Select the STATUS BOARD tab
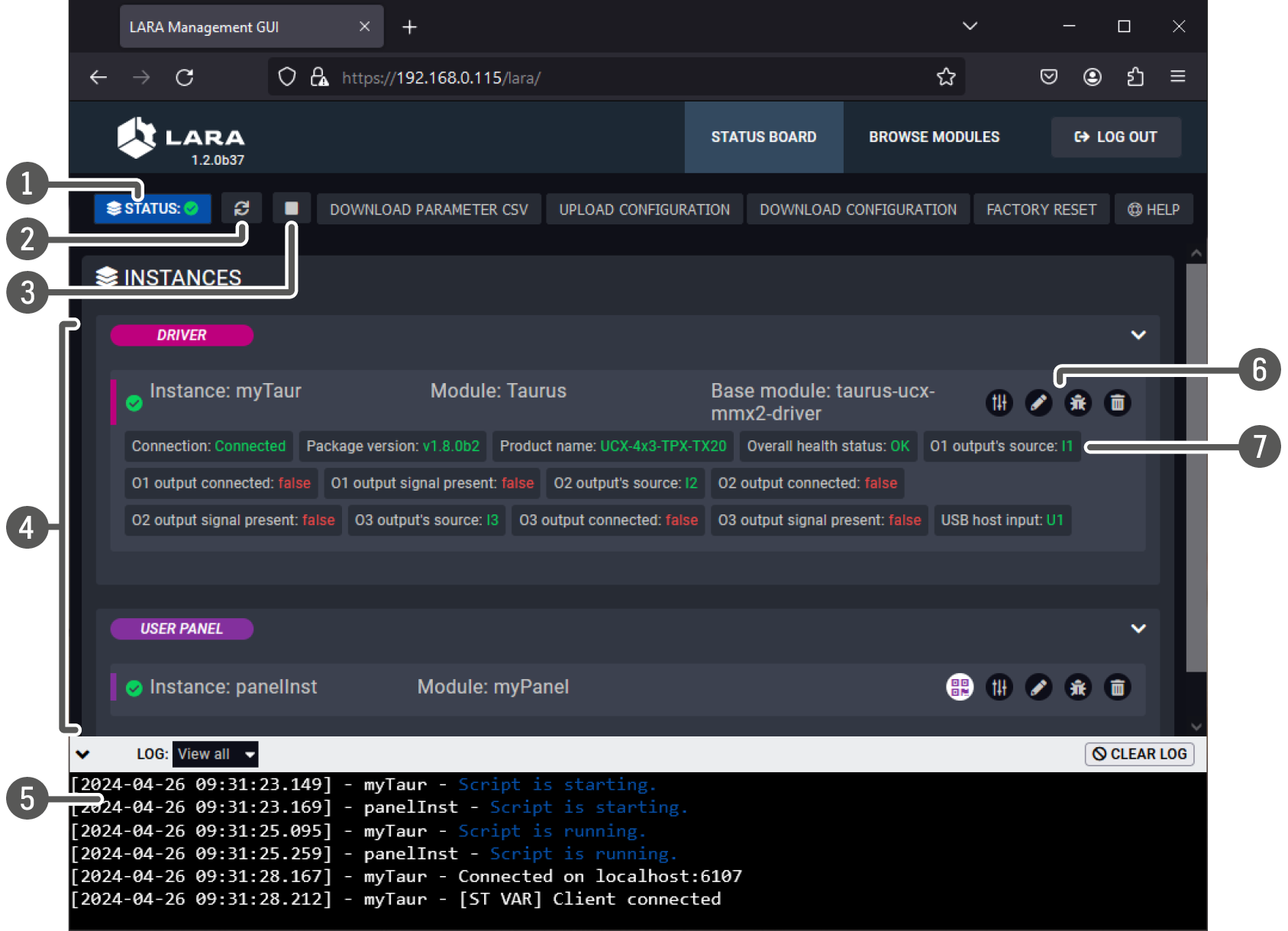The height and width of the screenshot is (931, 1288). 763,137
